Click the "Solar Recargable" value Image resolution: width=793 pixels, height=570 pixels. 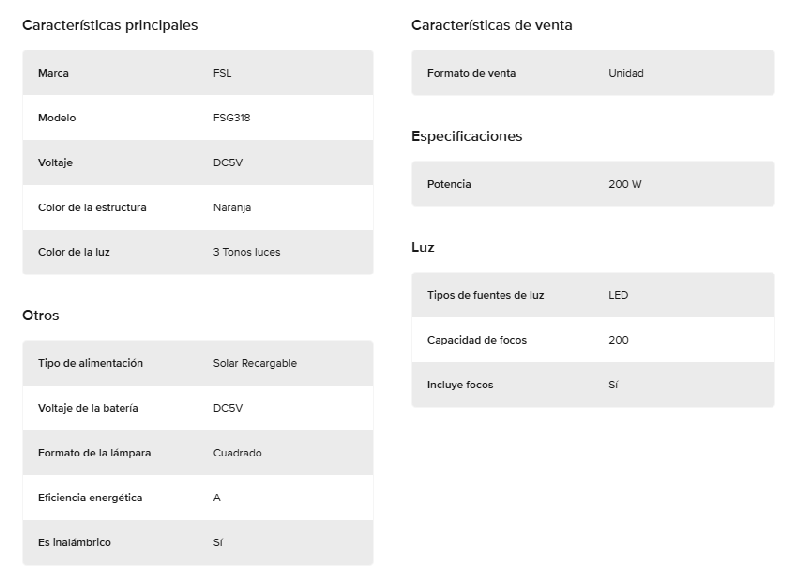[x=254, y=363]
